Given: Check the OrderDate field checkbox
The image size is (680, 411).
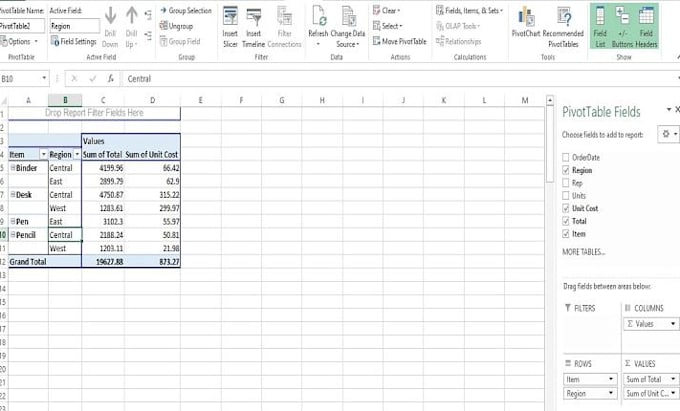Looking at the screenshot, I should point(566,157).
